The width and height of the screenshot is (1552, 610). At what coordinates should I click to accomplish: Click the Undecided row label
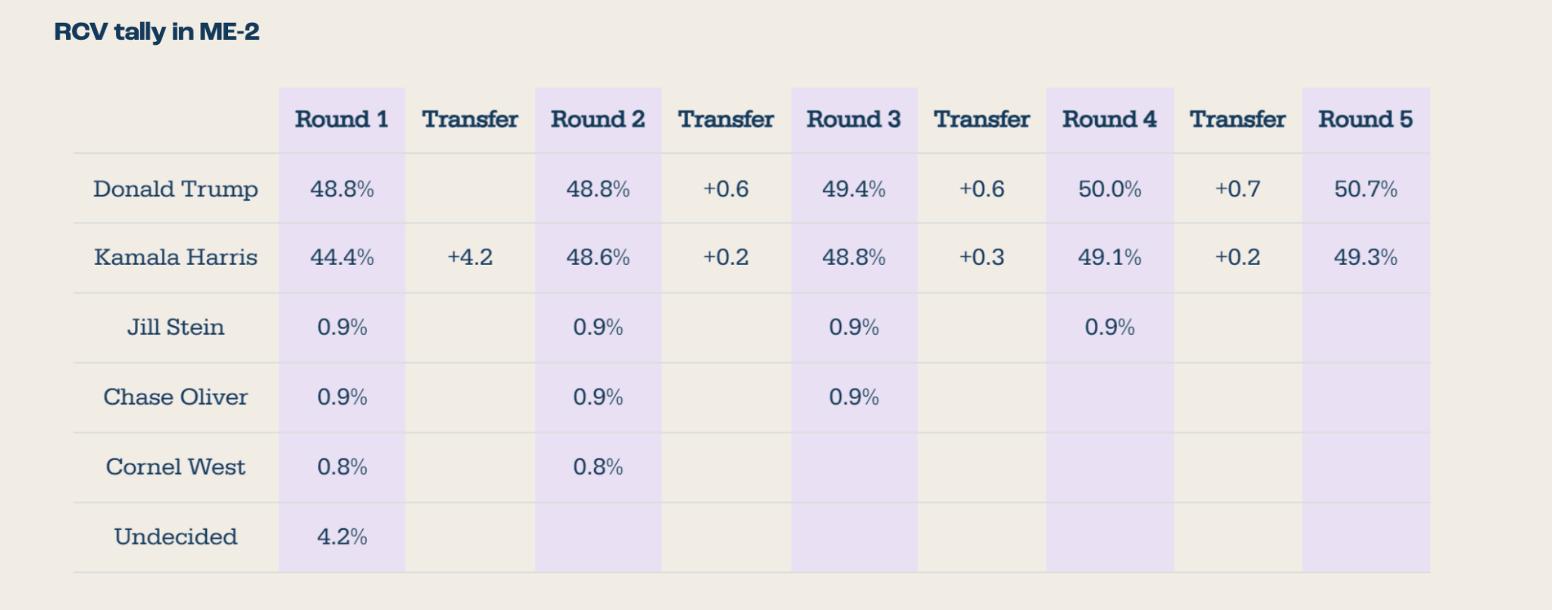[x=176, y=537]
